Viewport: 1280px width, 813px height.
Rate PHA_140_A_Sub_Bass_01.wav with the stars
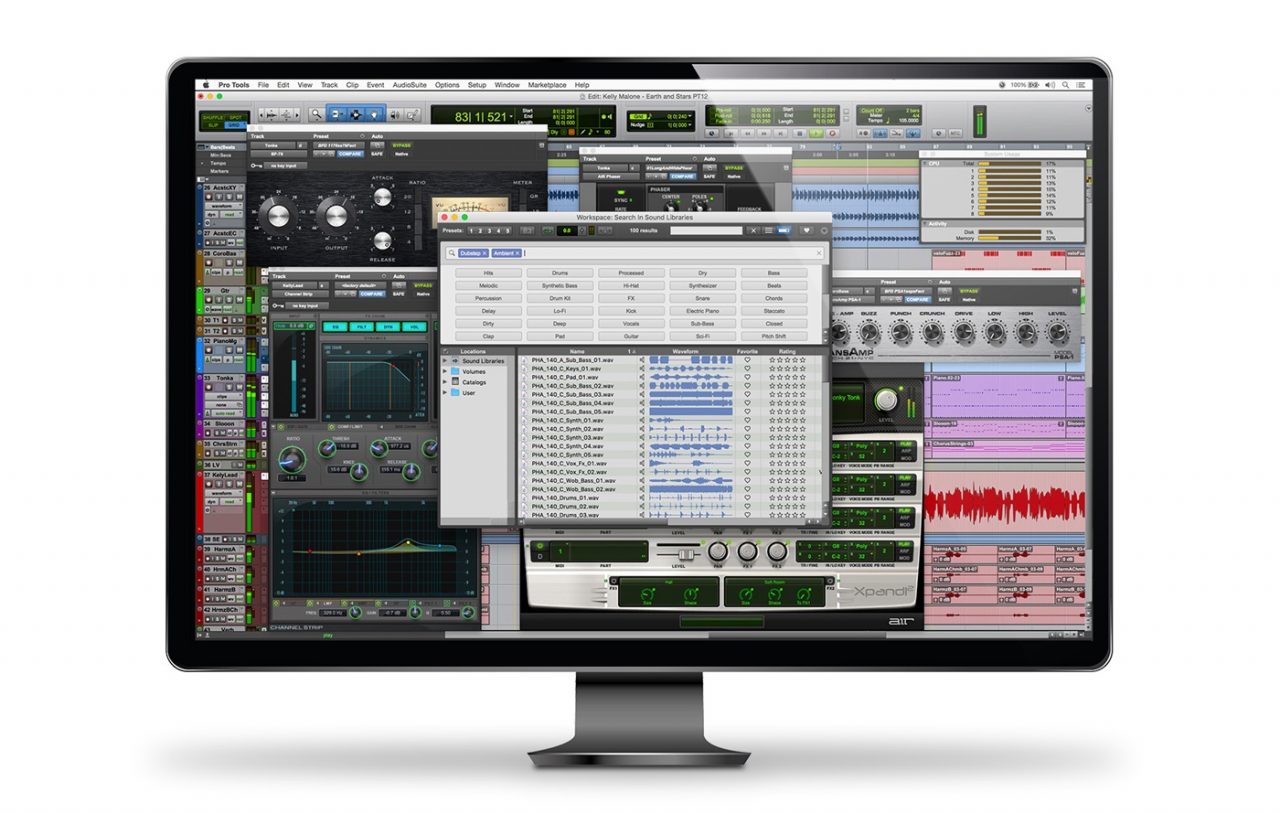[x=785, y=359]
